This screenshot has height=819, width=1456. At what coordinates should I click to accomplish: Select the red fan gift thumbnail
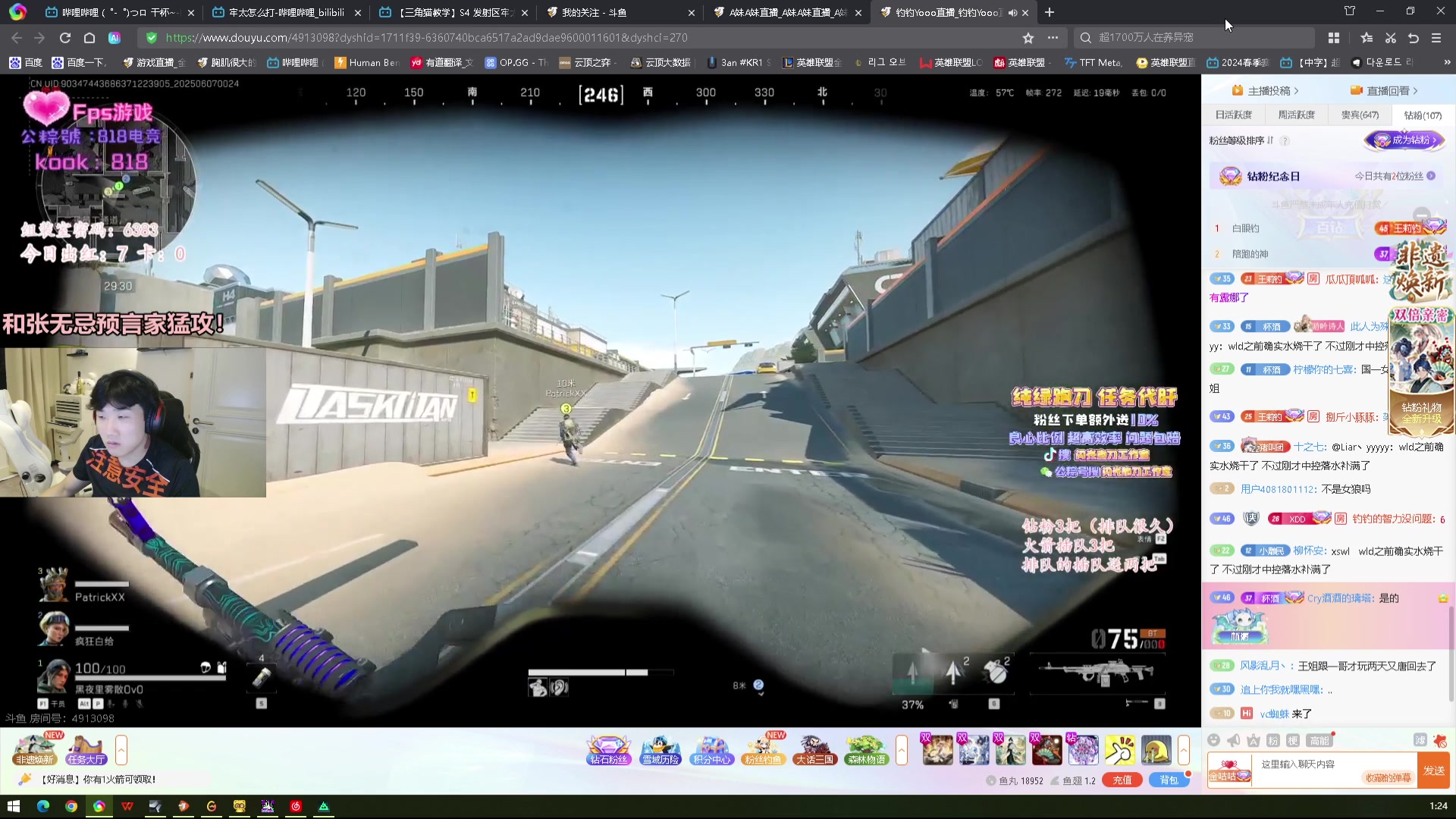pyautogui.click(x=1046, y=750)
